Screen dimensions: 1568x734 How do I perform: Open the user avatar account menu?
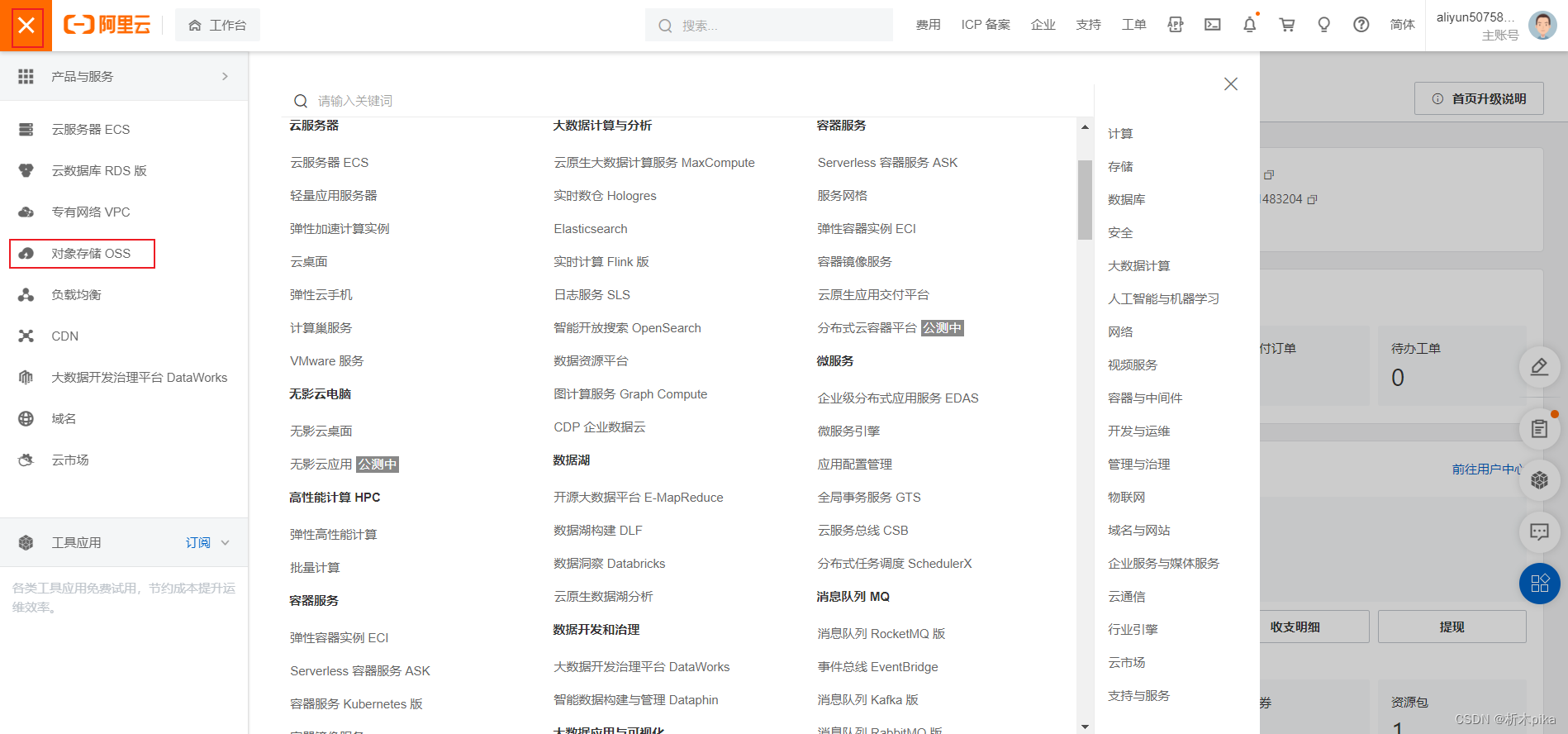click(x=1542, y=25)
